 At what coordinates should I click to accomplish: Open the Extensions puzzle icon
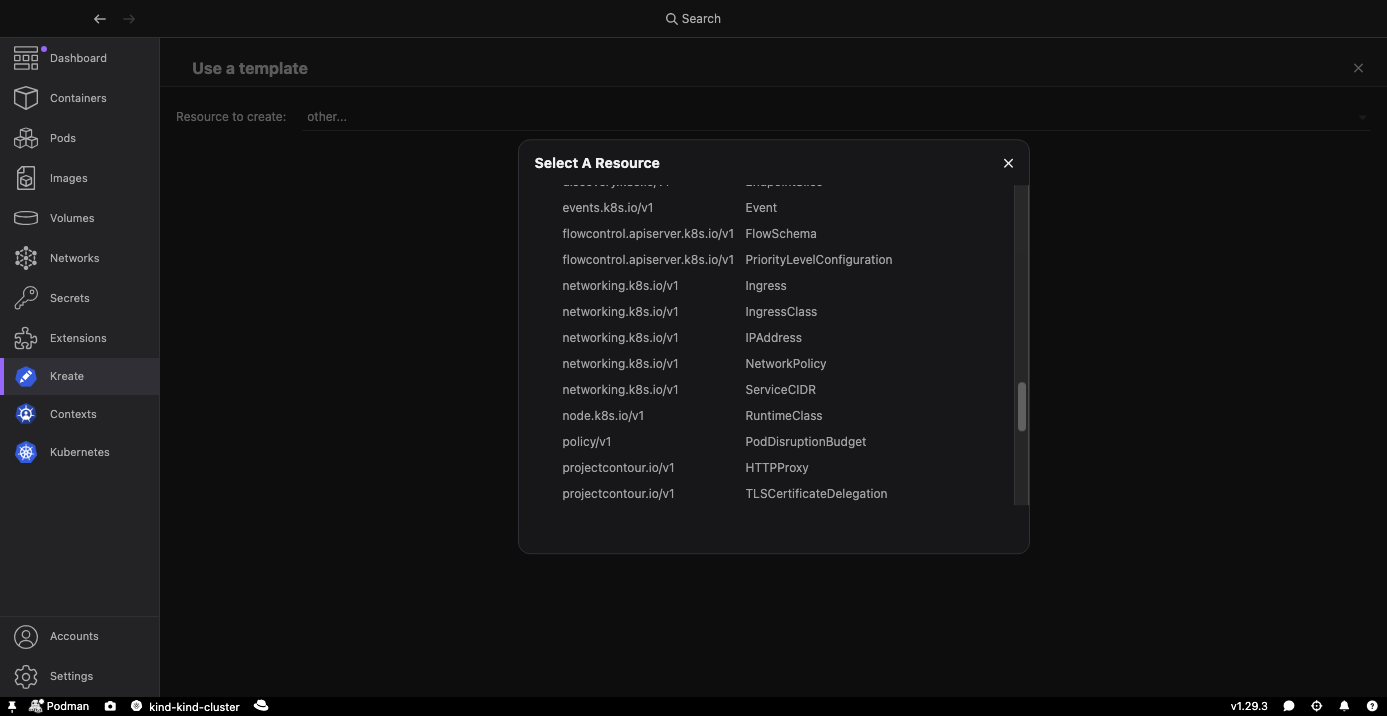pyautogui.click(x=26, y=338)
